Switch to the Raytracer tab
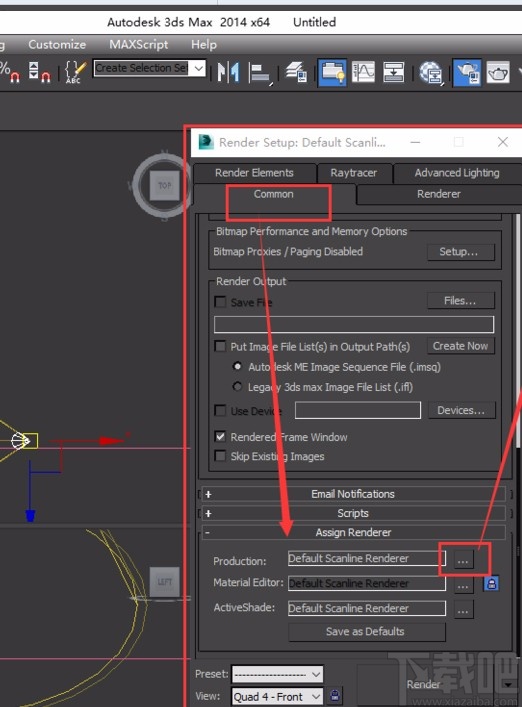Viewport: 522px width, 707px height. [x=354, y=173]
